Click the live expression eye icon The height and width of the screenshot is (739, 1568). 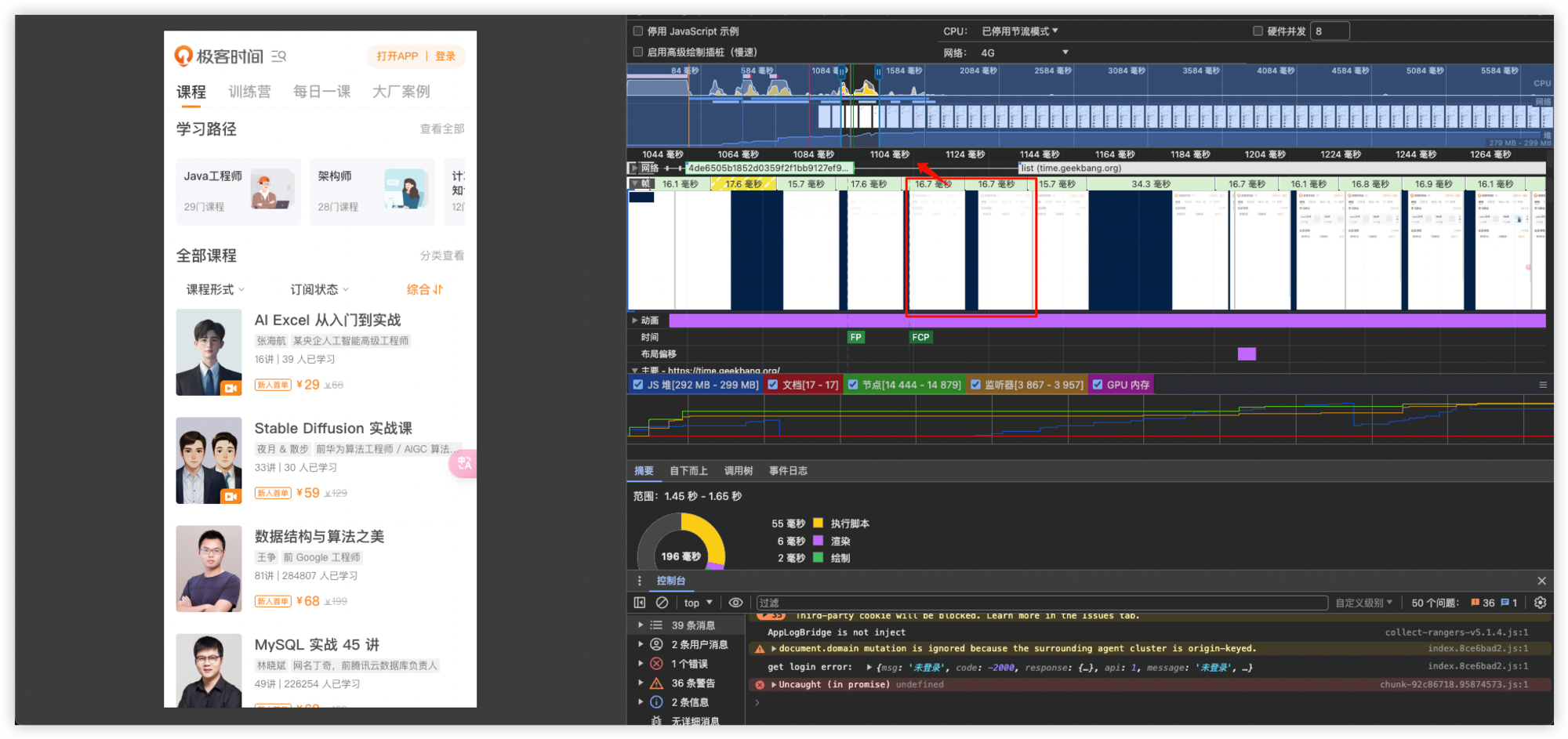735,603
